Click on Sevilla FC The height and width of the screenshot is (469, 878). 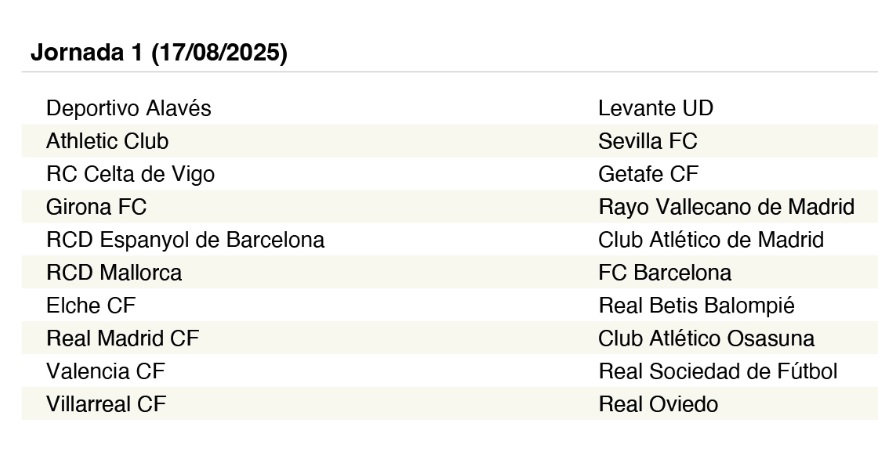click(648, 141)
